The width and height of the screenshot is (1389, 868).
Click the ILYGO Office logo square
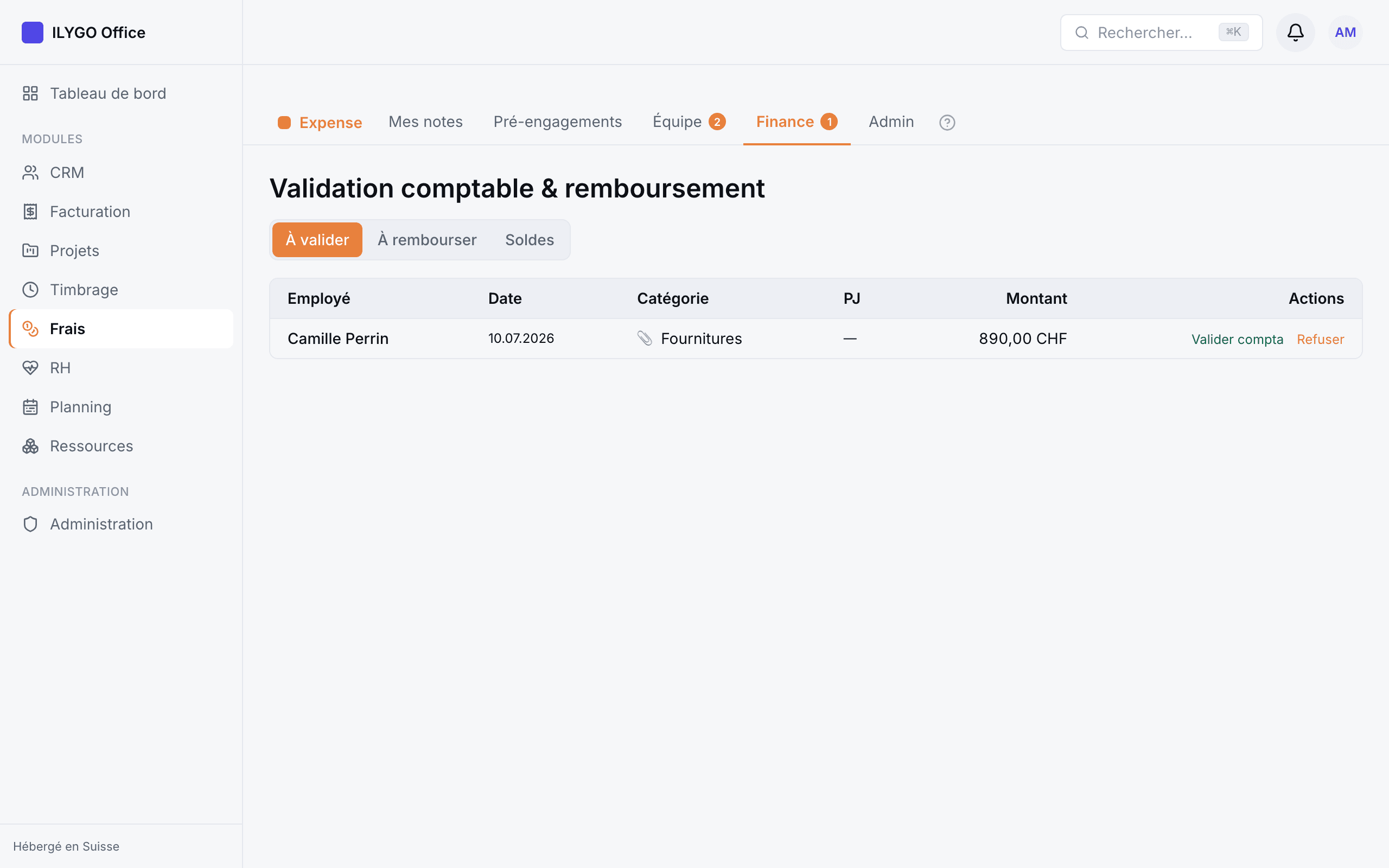[x=32, y=32]
